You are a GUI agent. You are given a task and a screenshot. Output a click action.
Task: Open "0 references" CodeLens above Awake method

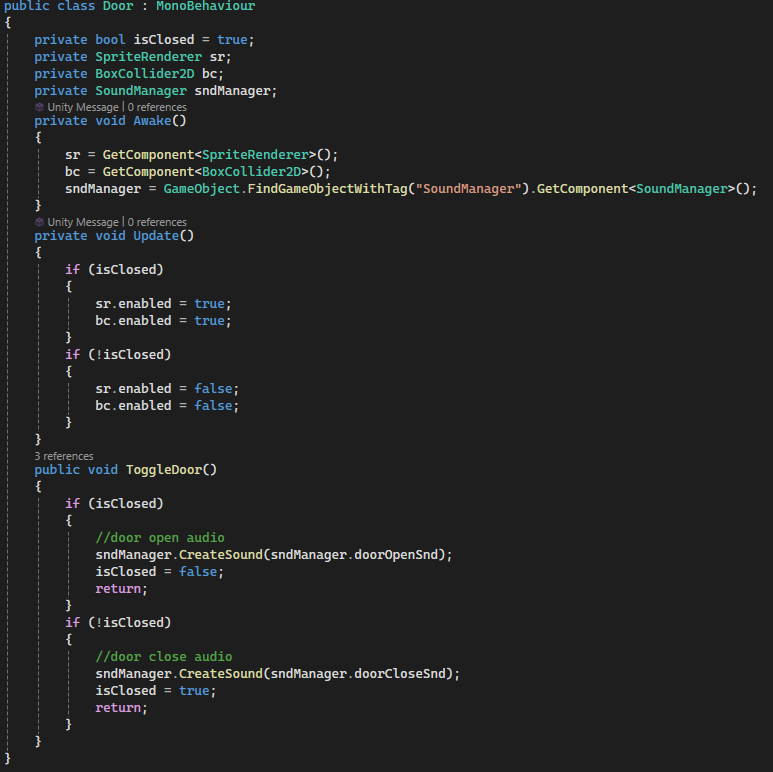click(x=157, y=107)
